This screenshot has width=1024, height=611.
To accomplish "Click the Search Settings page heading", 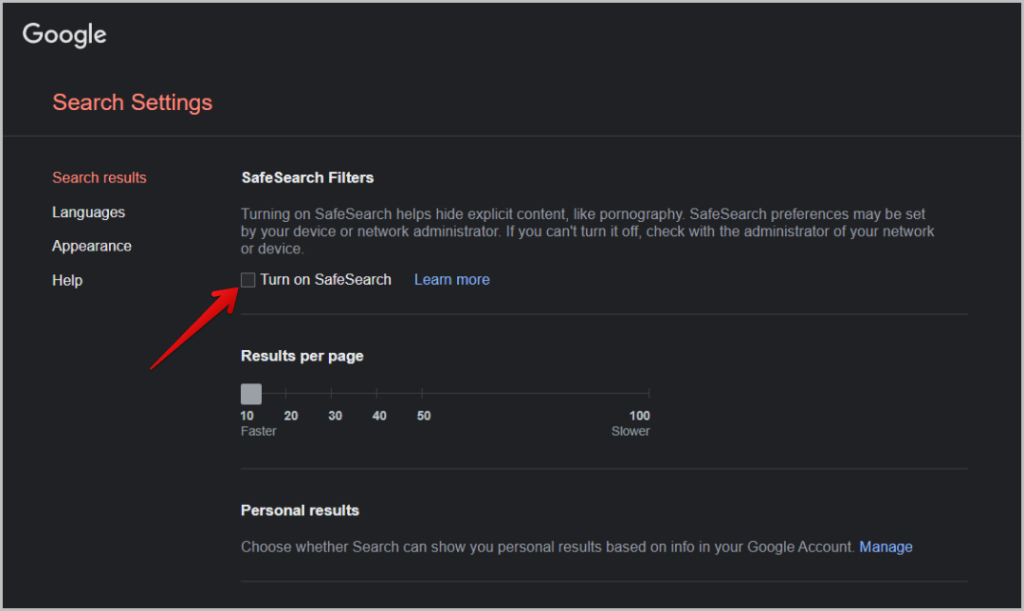I will pyautogui.click(x=133, y=102).
